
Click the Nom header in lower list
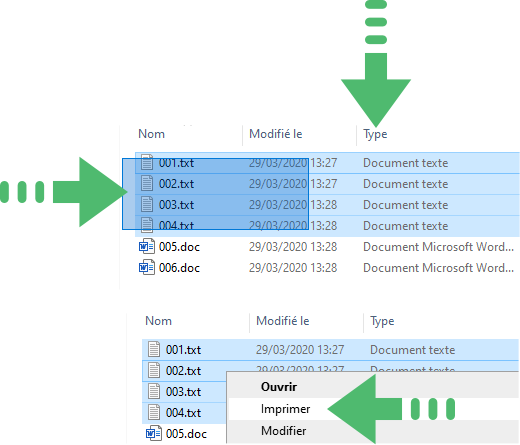coord(158,321)
